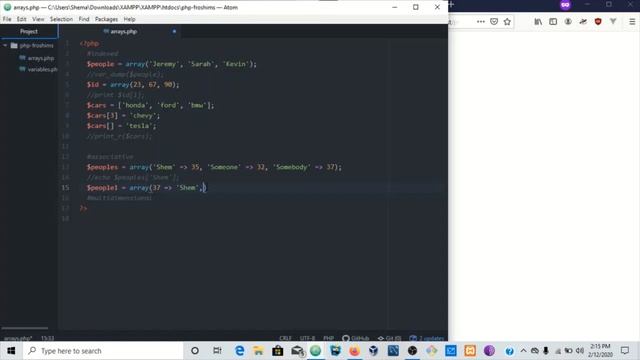
Task: Open variables.php in the project tree
Action: (42, 69)
